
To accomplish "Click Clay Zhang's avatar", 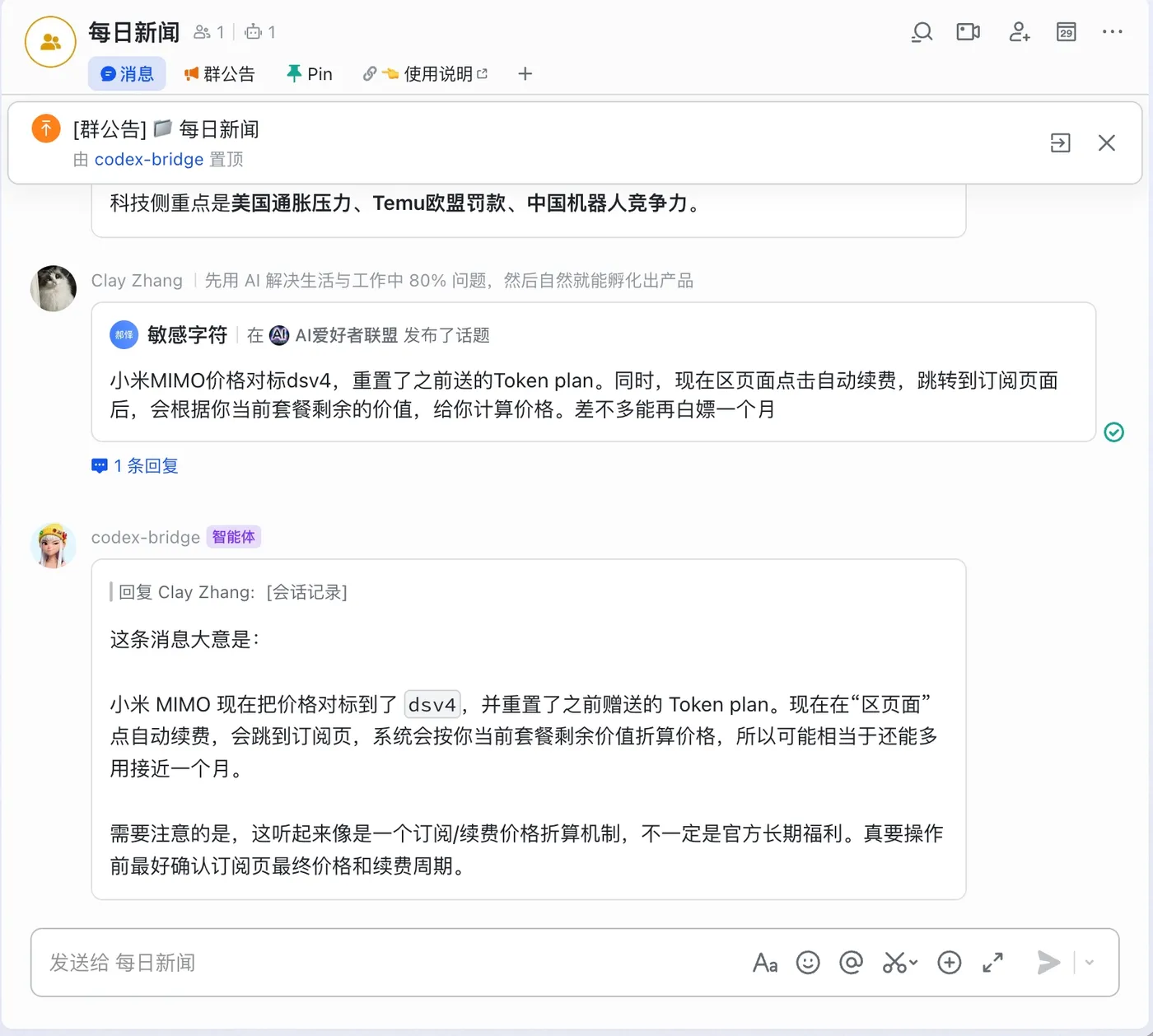I will pos(54,288).
